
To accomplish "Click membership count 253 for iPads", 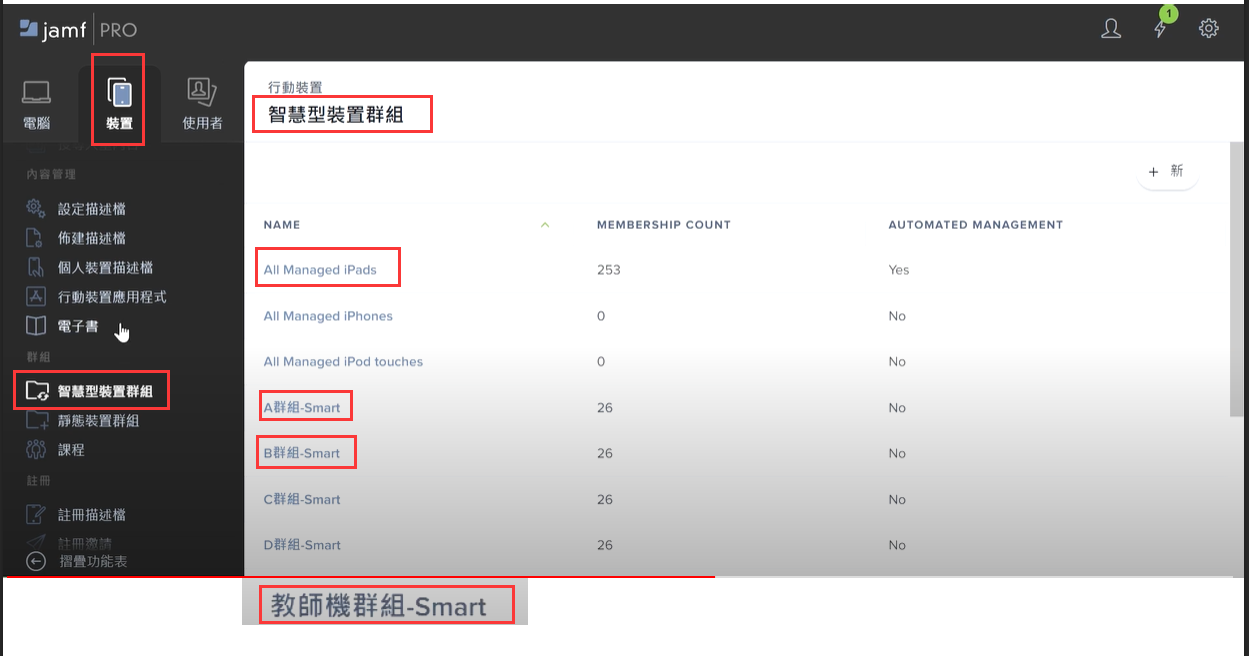I will click(609, 270).
